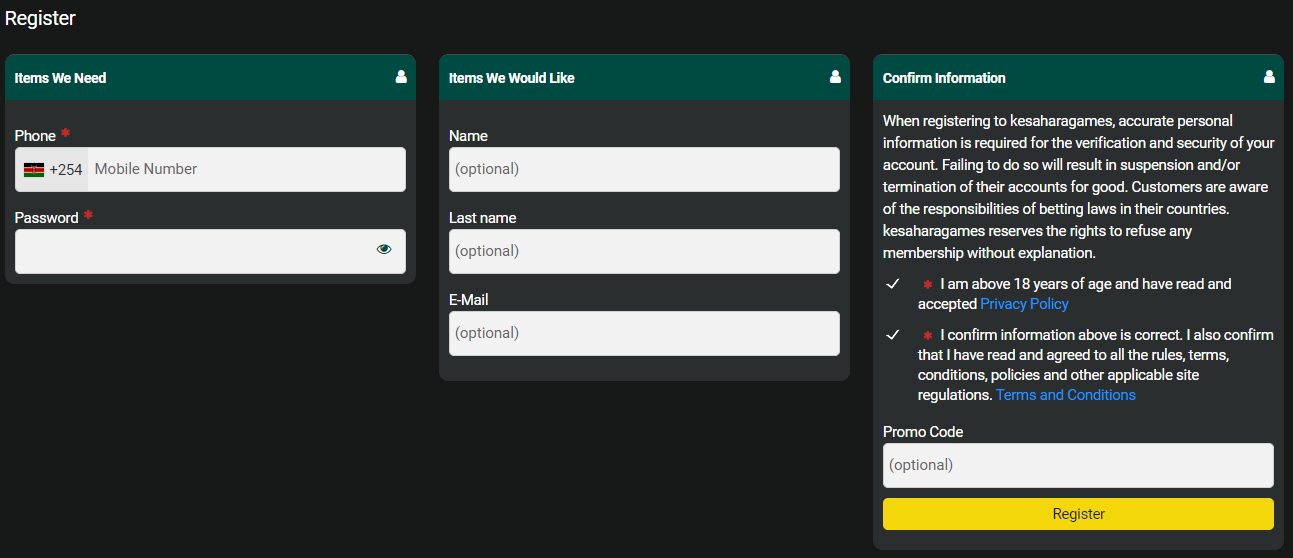Image resolution: width=1293 pixels, height=558 pixels.
Task: Click the Phone field label
Action: [35, 136]
